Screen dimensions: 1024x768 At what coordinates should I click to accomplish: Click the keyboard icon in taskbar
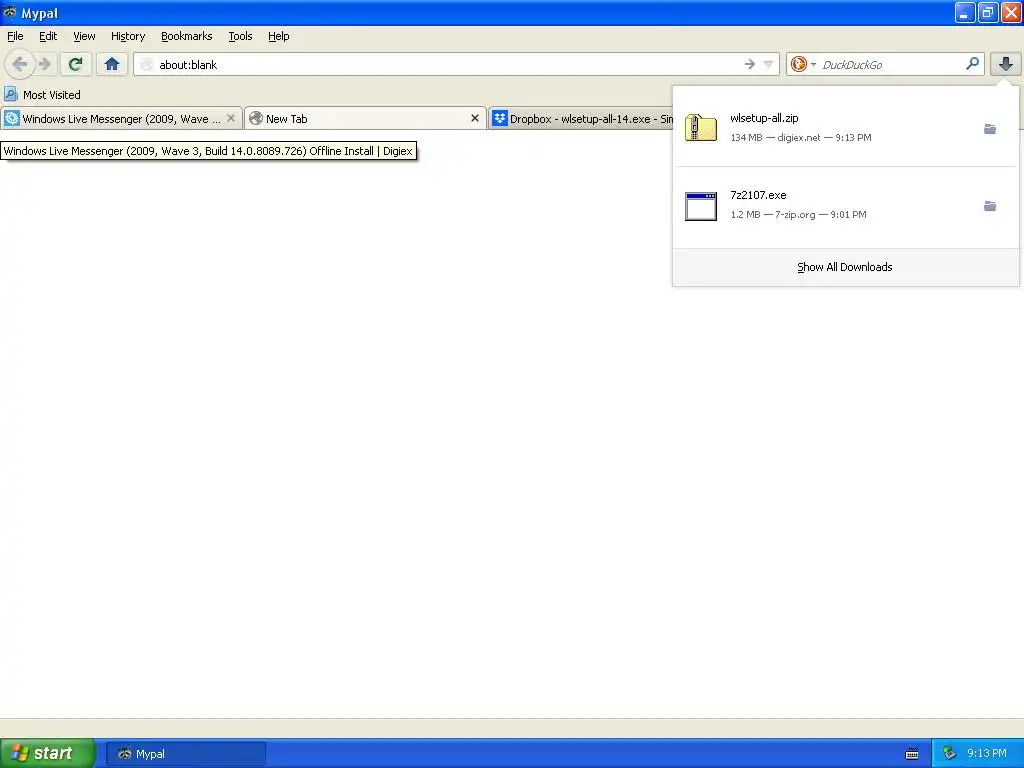pos(912,754)
